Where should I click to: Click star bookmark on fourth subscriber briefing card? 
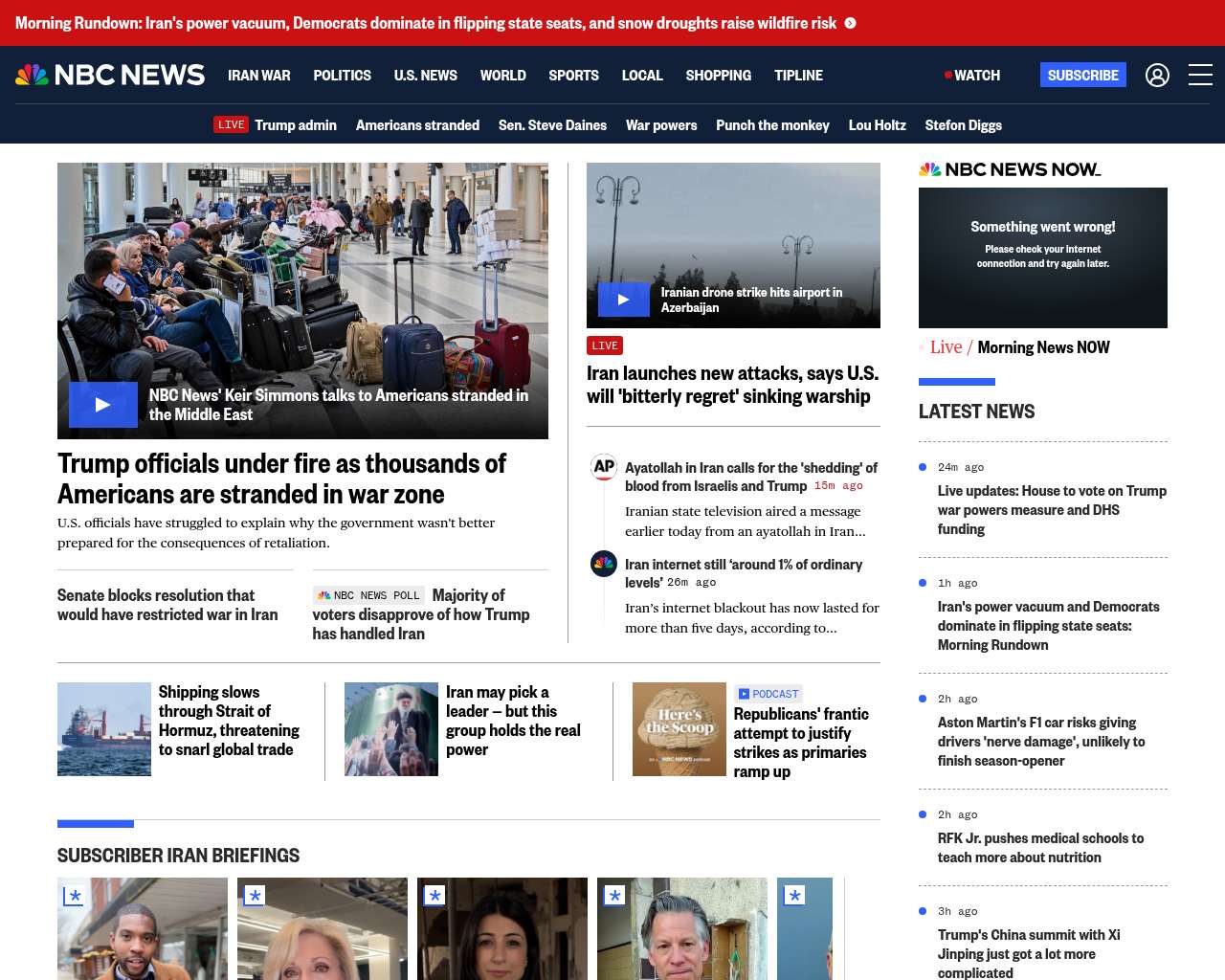tap(614, 896)
